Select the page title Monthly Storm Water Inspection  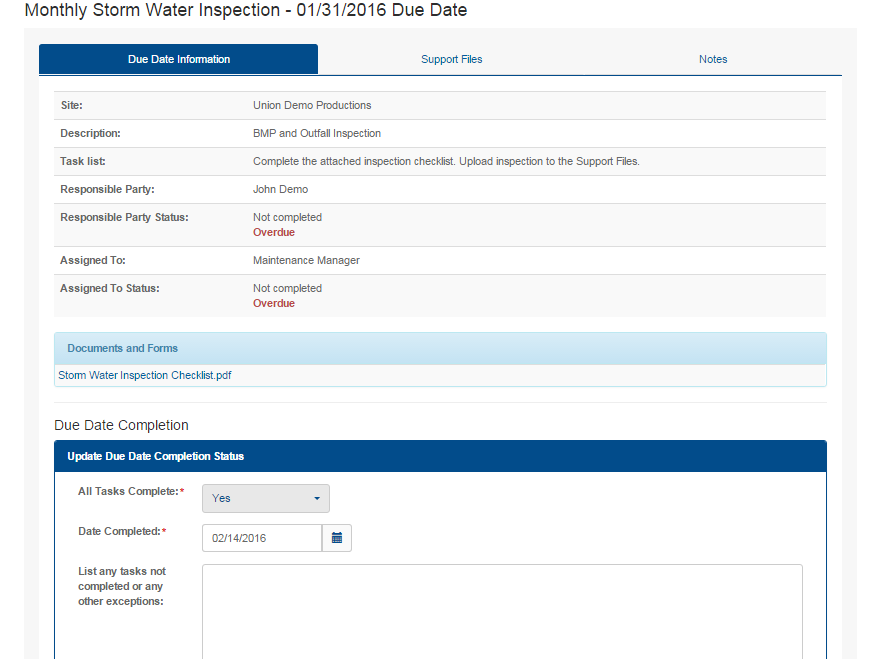click(246, 10)
